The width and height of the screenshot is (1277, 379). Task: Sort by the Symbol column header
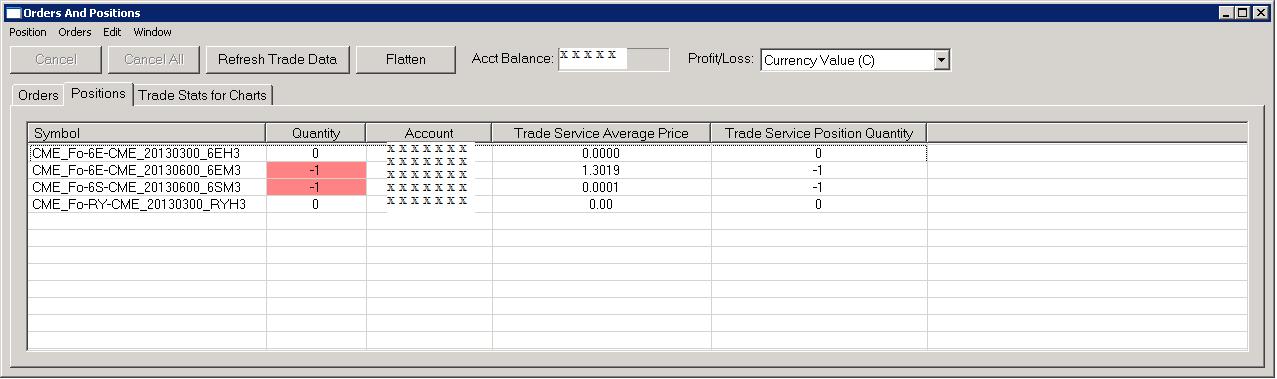point(147,133)
